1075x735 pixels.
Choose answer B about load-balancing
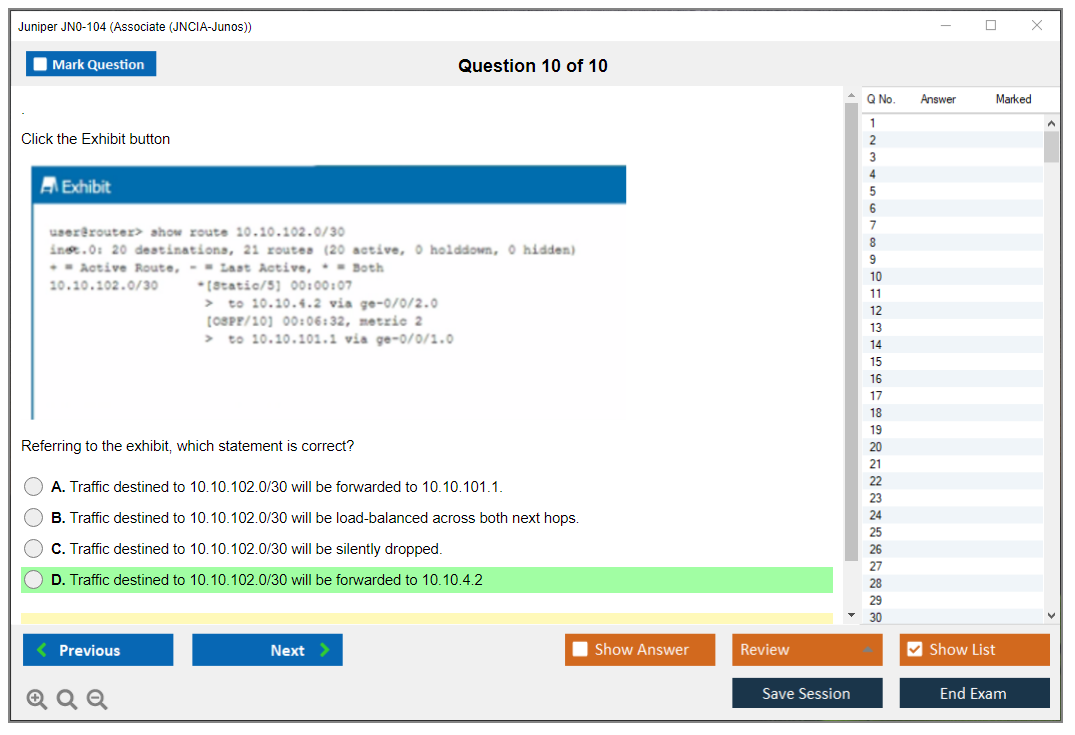pyautogui.click(x=34, y=518)
